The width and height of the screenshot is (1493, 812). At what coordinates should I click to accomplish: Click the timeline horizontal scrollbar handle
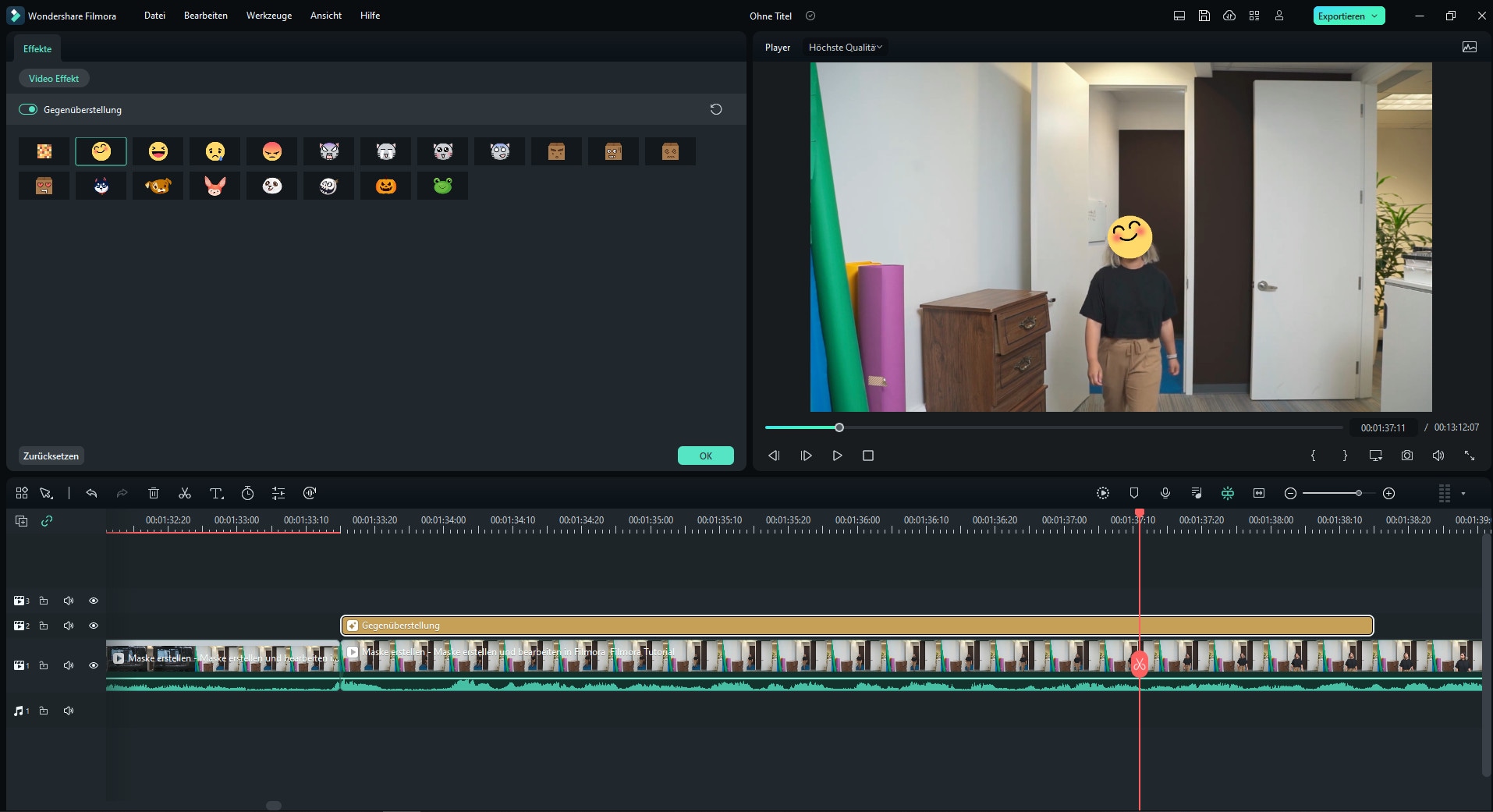pos(274,806)
